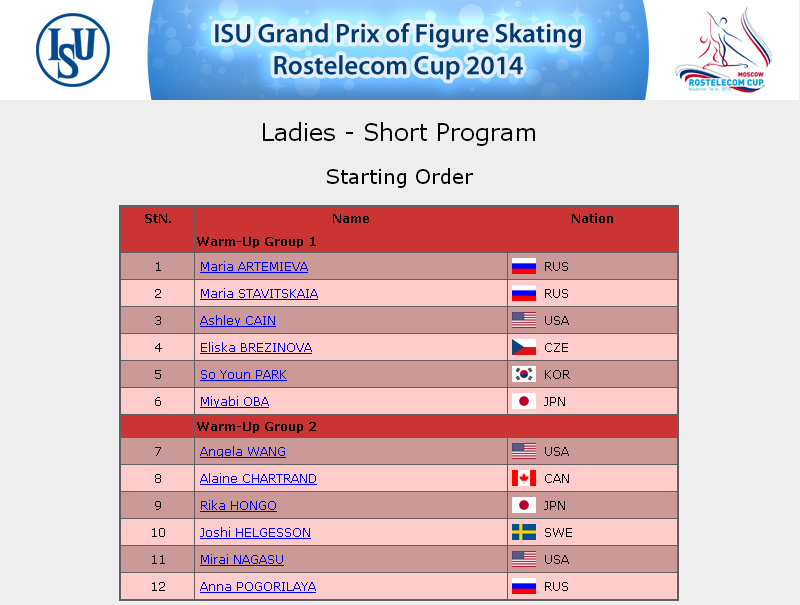Click the Rostelecom Cup Moscow logo
The image size is (800, 605).
(x=723, y=50)
